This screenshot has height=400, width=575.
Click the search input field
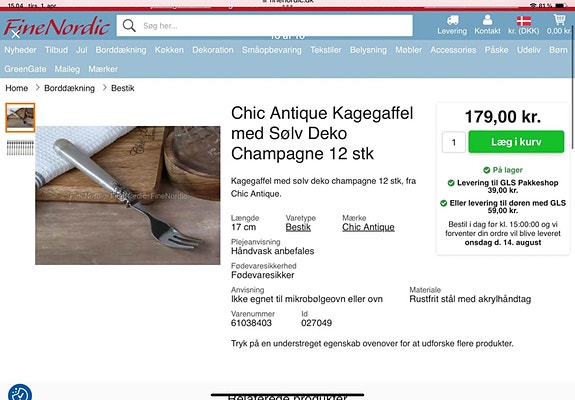(x=264, y=26)
